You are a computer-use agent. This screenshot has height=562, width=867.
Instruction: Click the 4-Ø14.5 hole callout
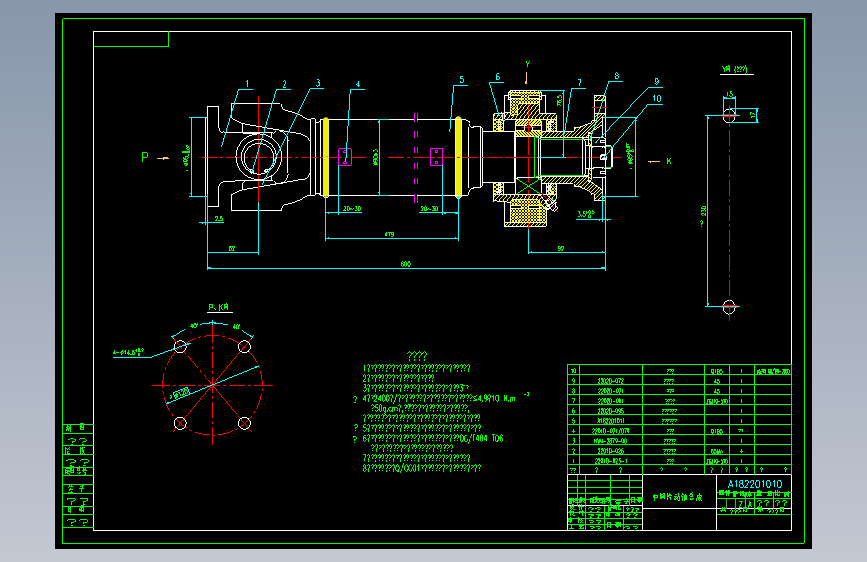tap(128, 351)
